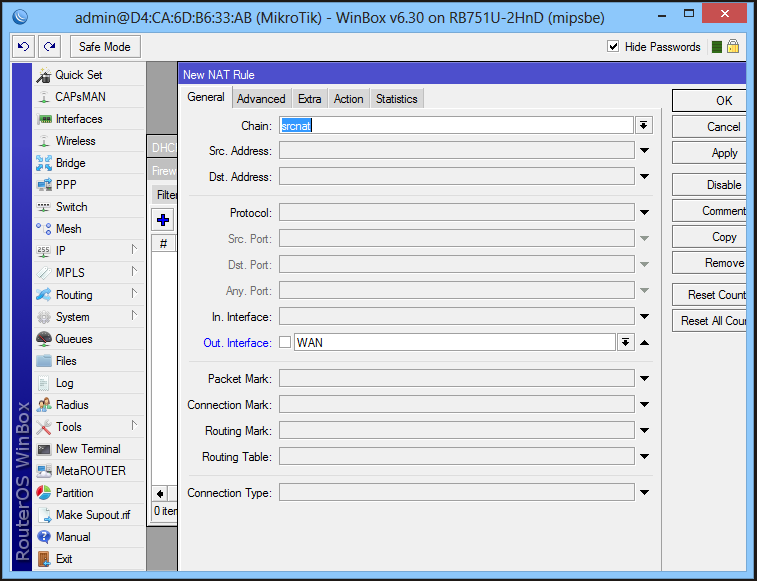This screenshot has height=581, width=757.
Task: Switch to the General tab
Action: tap(206, 97)
